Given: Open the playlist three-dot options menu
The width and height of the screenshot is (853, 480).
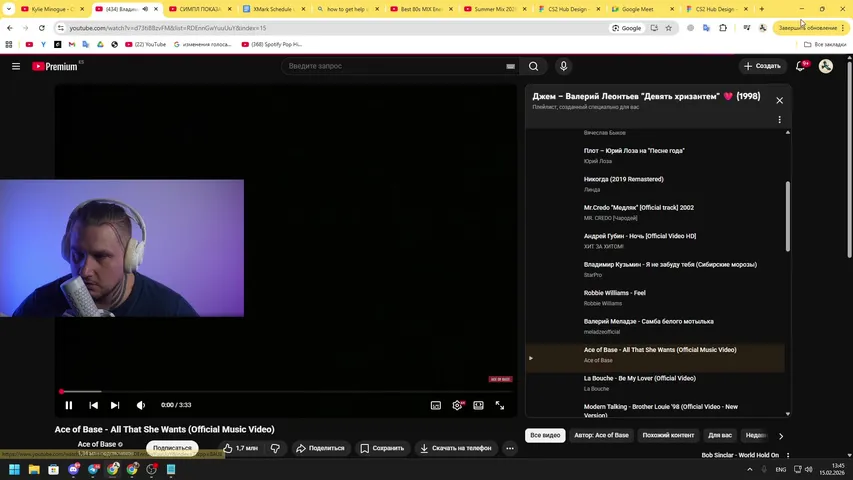Looking at the screenshot, I should [x=779, y=120].
